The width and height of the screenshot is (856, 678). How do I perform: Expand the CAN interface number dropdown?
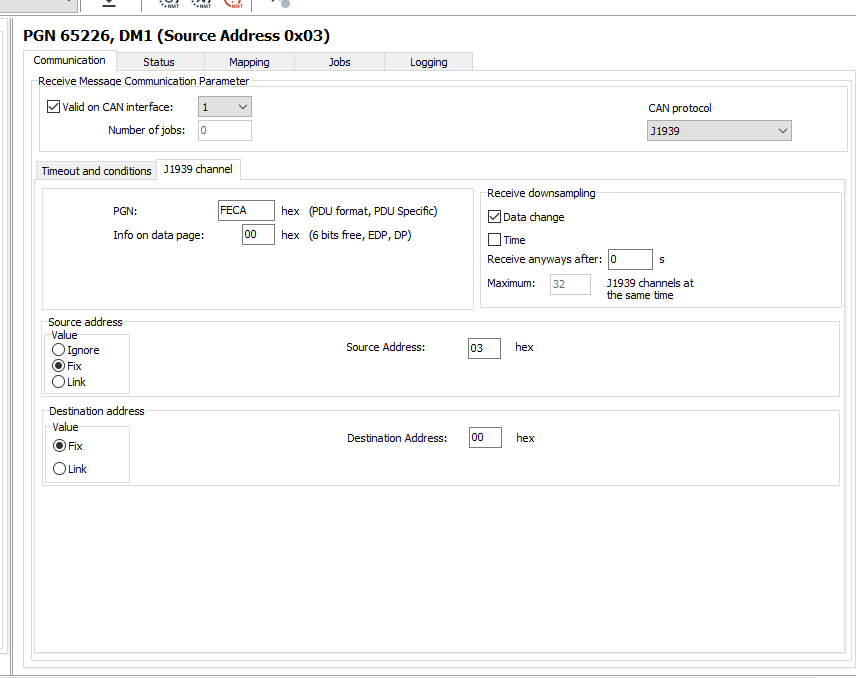[224, 107]
